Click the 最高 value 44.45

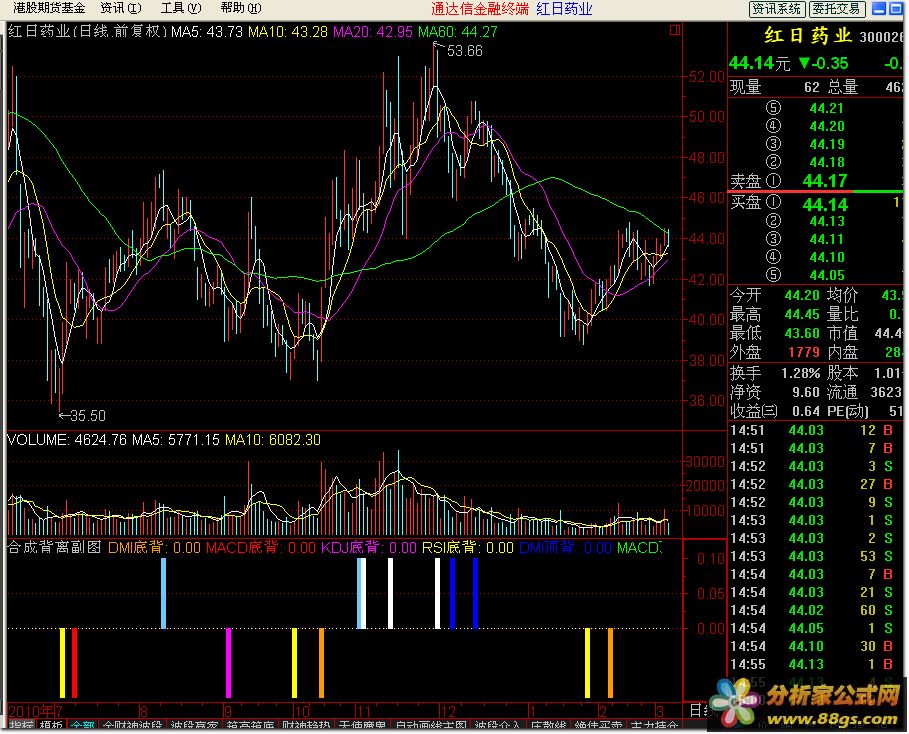tap(802, 315)
